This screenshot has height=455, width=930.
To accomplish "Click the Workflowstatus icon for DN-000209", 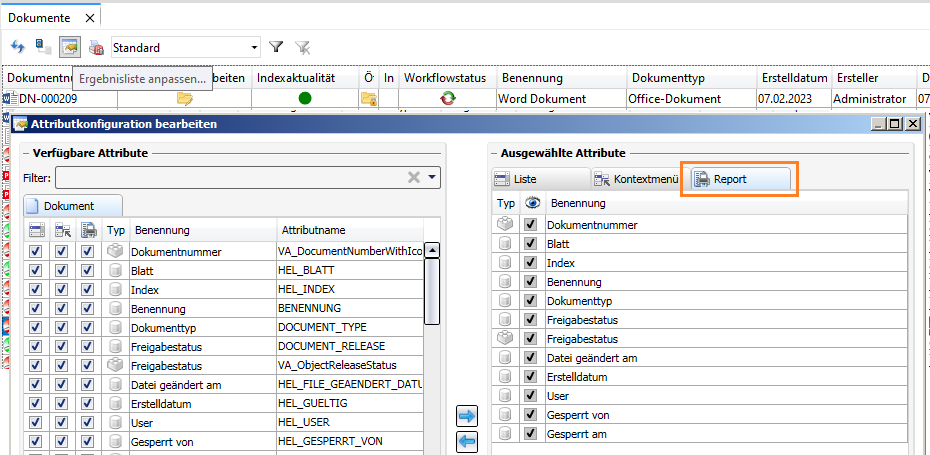I will [x=447, y=98].
